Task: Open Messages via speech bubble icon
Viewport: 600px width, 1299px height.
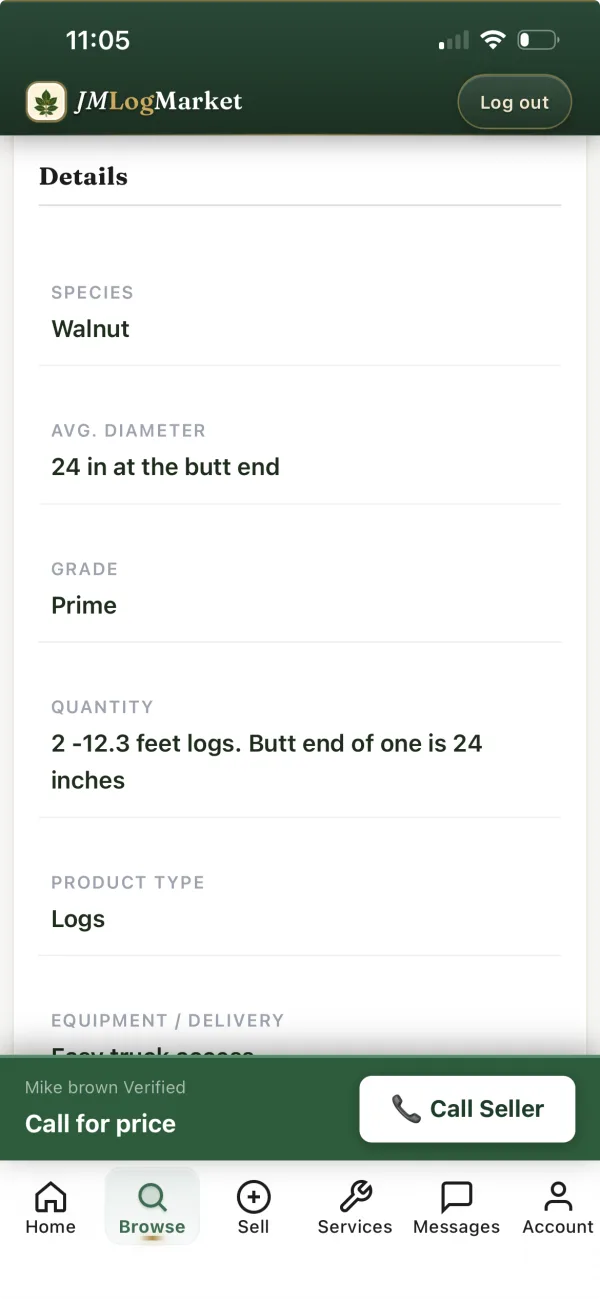Action: (x=456, y=1196)
